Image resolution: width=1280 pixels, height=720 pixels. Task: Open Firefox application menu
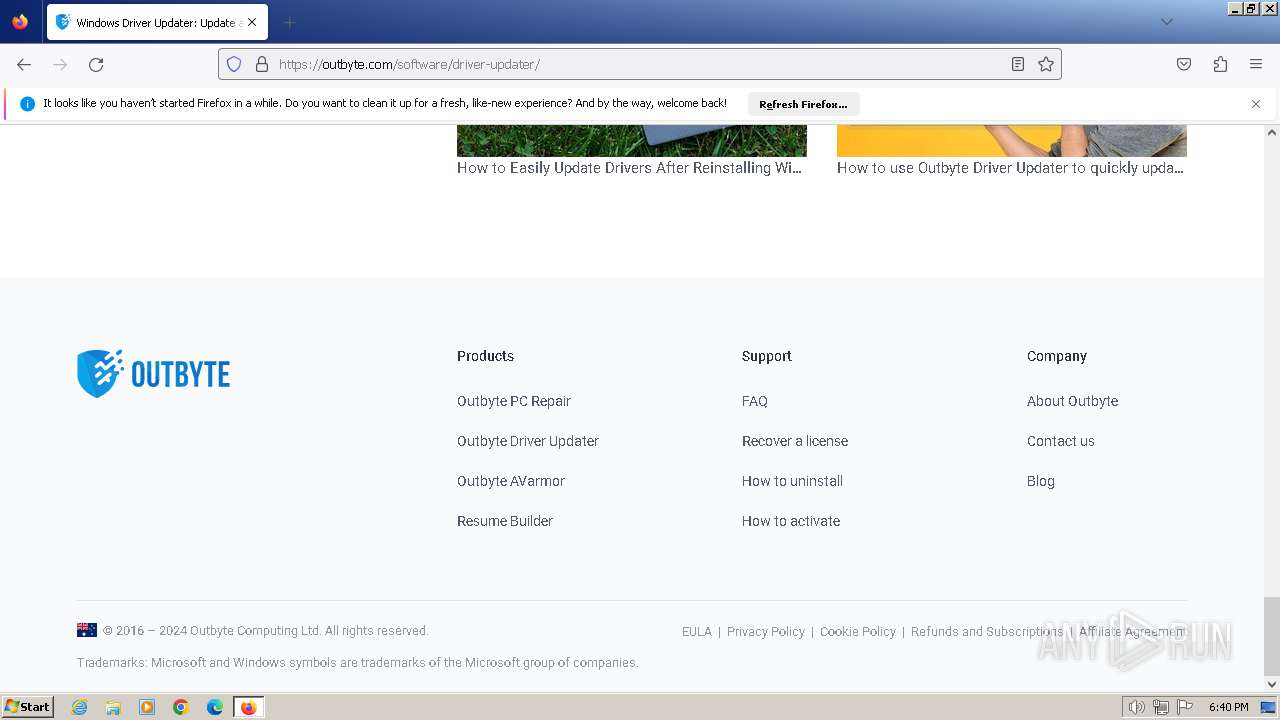pyautogui.click(x=1256, y=64)
